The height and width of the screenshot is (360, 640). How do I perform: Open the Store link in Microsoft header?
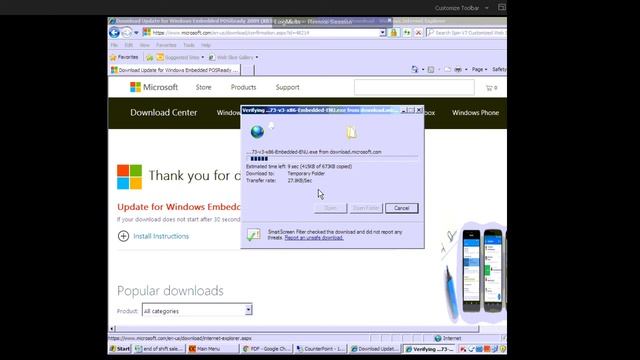pos(203,87)
